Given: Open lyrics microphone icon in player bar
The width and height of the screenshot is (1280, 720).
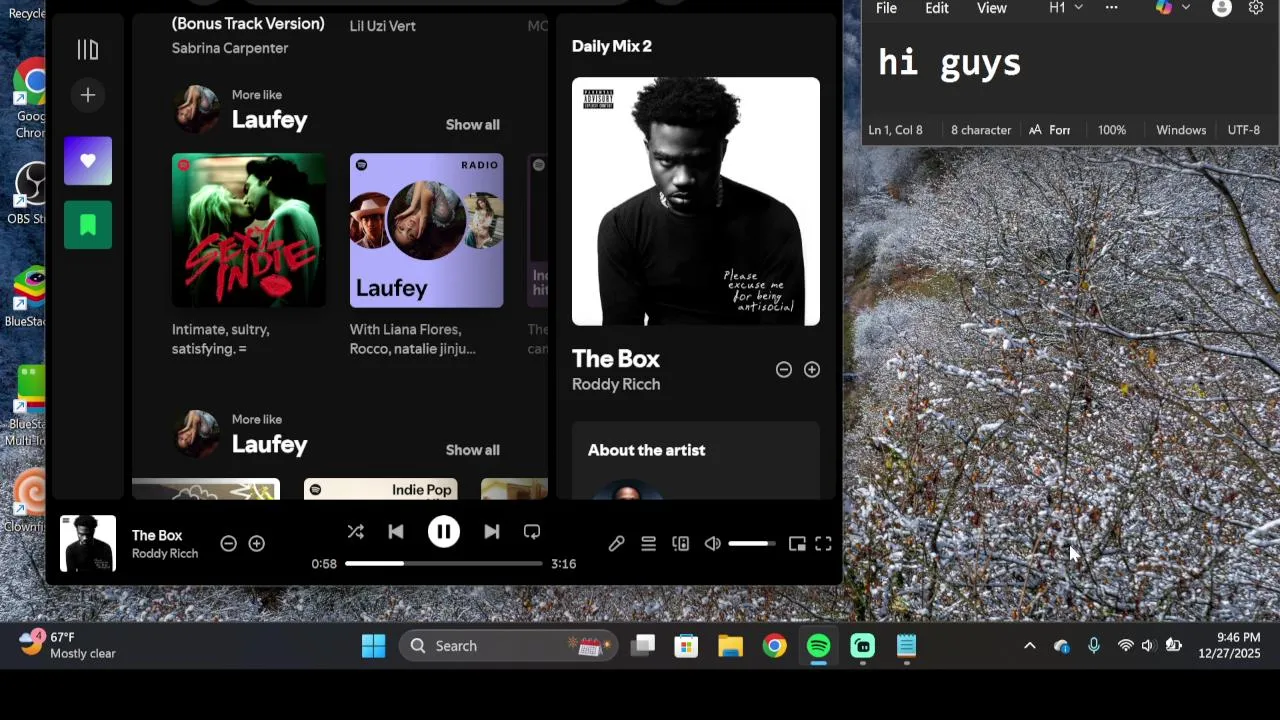Looking at the screenshot, I should pyautogui.click(x=616, y=544).
